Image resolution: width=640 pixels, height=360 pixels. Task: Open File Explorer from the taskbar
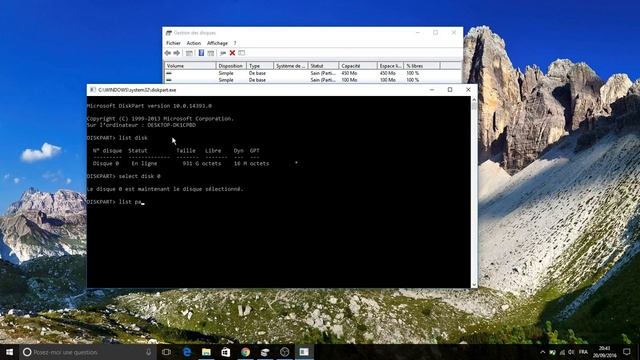(x=206, y=352)
